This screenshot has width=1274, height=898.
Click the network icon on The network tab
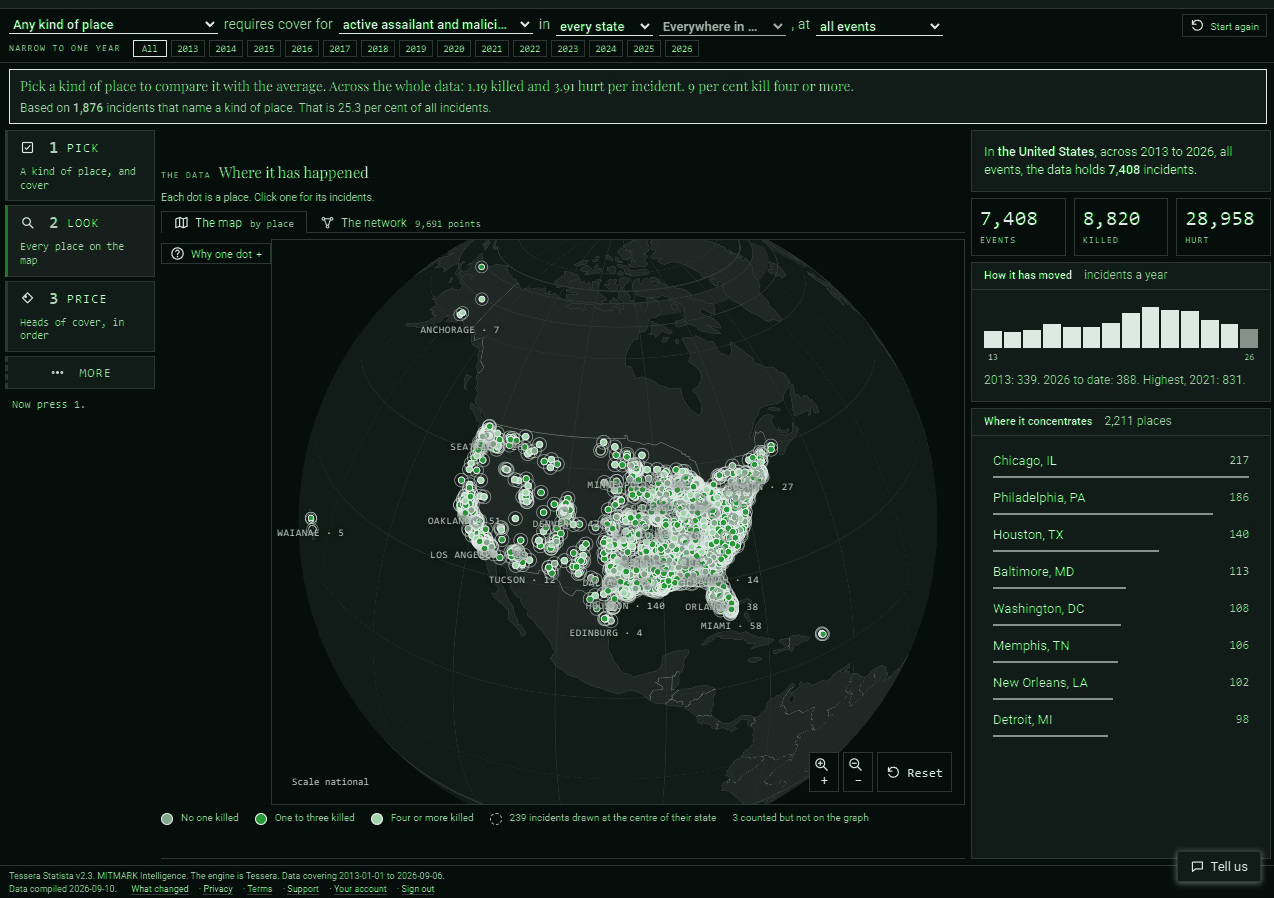pyautogui.click(x=327, y=223)
